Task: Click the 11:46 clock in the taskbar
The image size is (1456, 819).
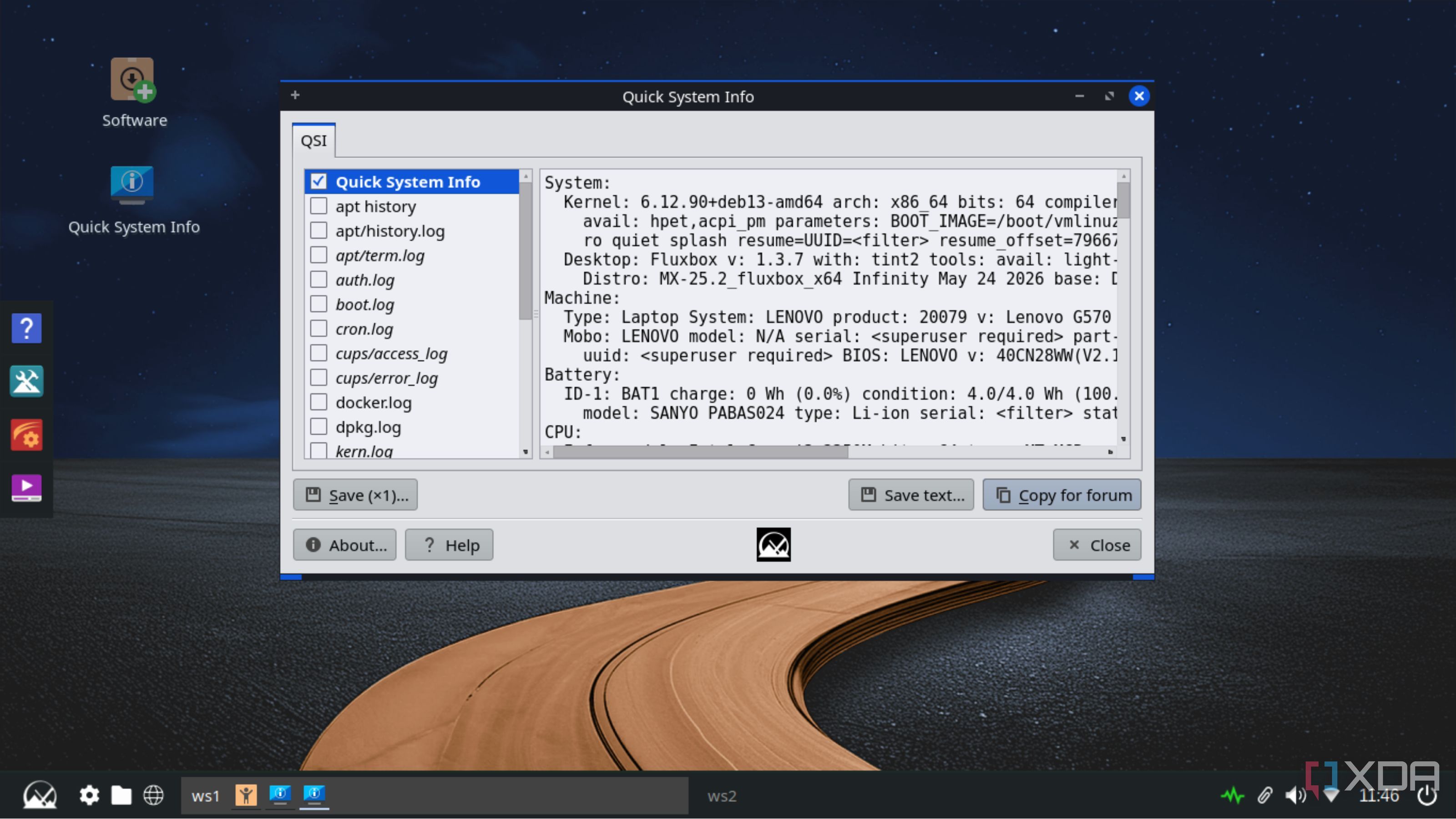Action: tap(1379, 796)
